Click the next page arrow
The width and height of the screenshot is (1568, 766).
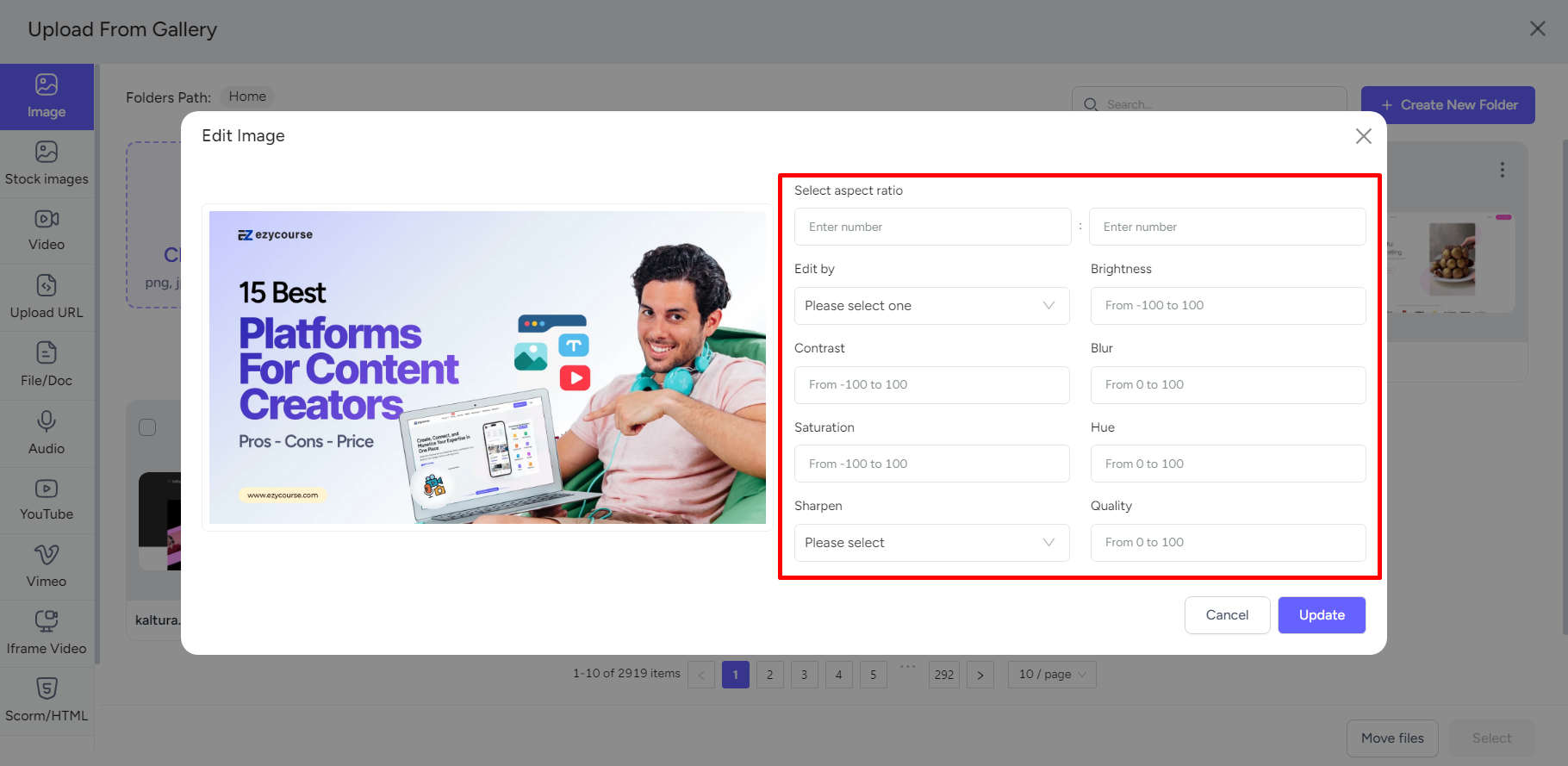[x=980, y=675]
